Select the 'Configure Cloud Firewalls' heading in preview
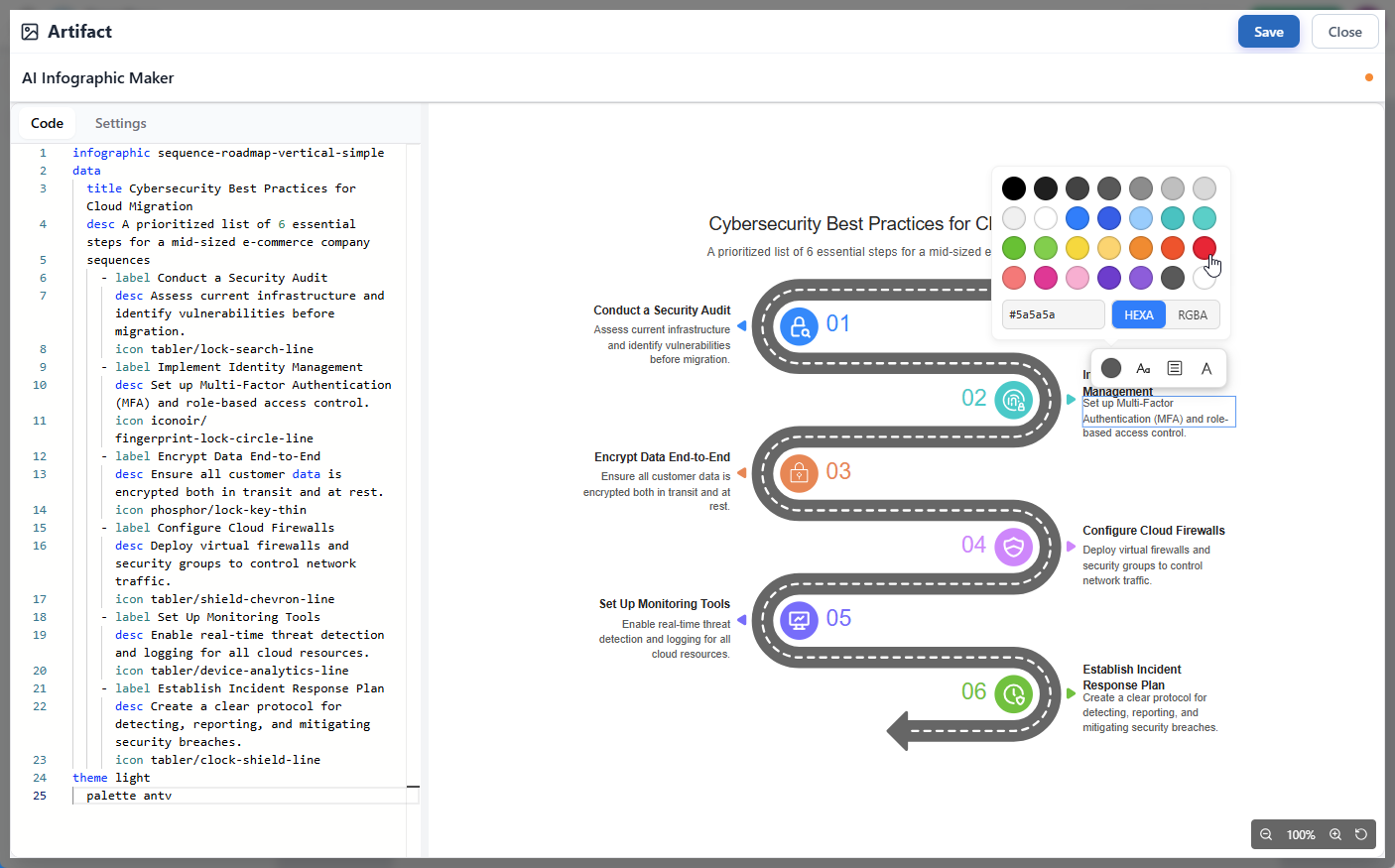The height and width of the screenshot is (868, 1395). (1154, 531)
